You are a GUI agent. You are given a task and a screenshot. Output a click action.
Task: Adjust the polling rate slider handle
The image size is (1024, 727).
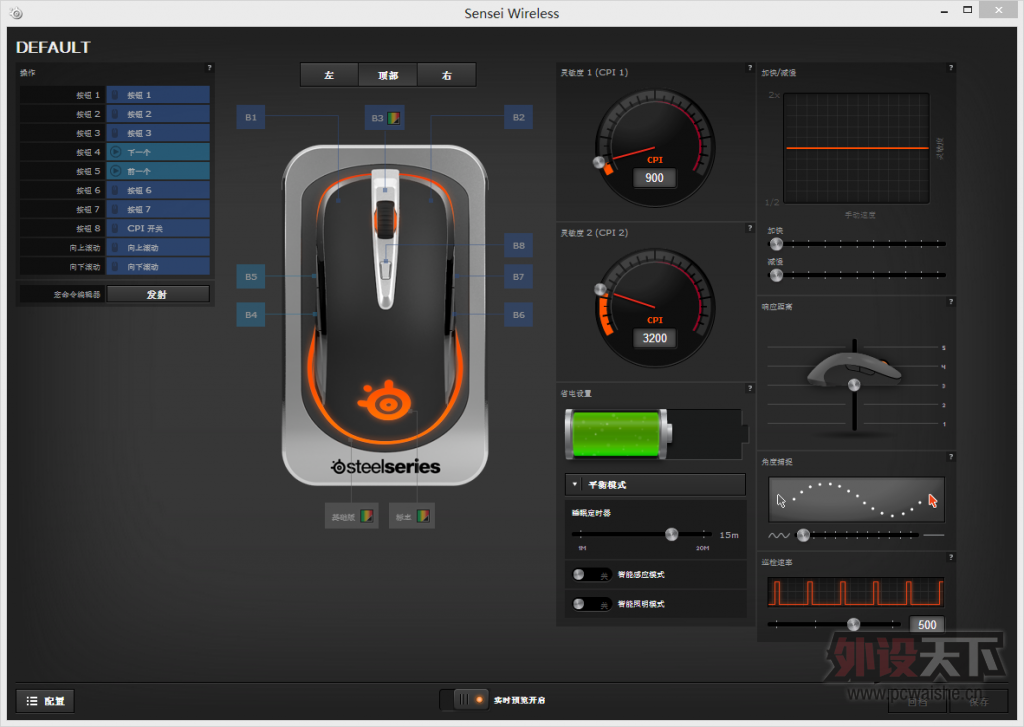point(853,624)
